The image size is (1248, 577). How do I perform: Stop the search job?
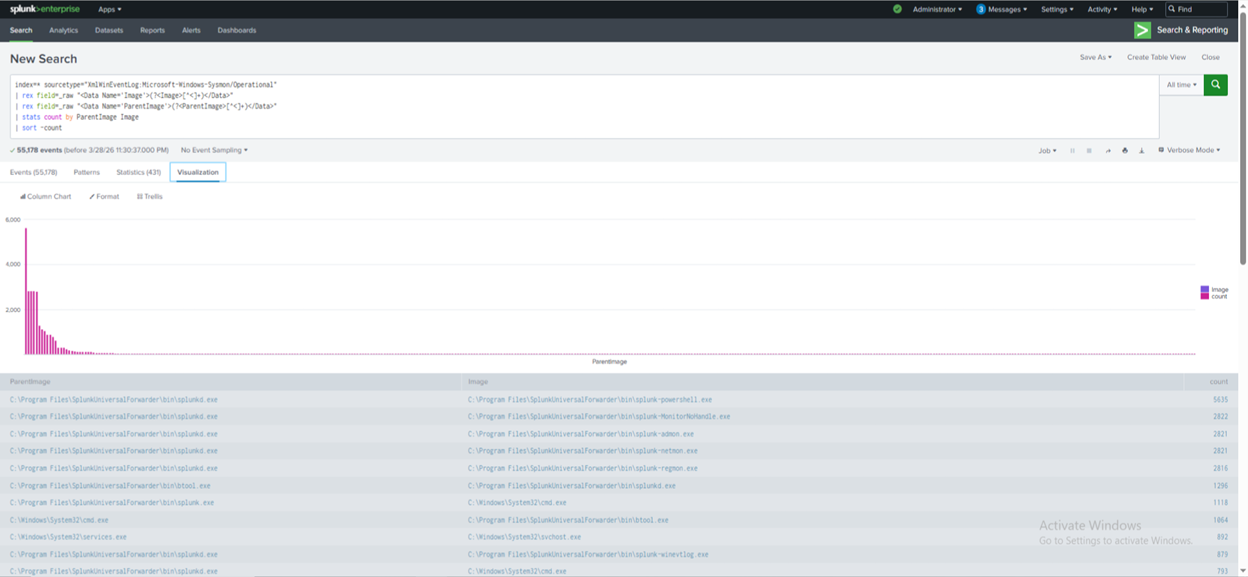point(1089,150)
